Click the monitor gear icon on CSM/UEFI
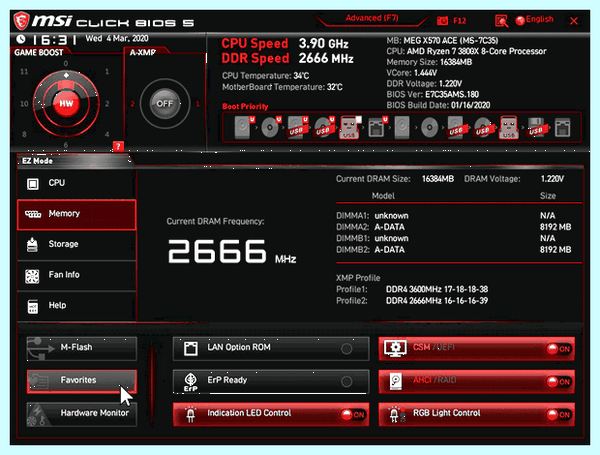 click(395, 348)
